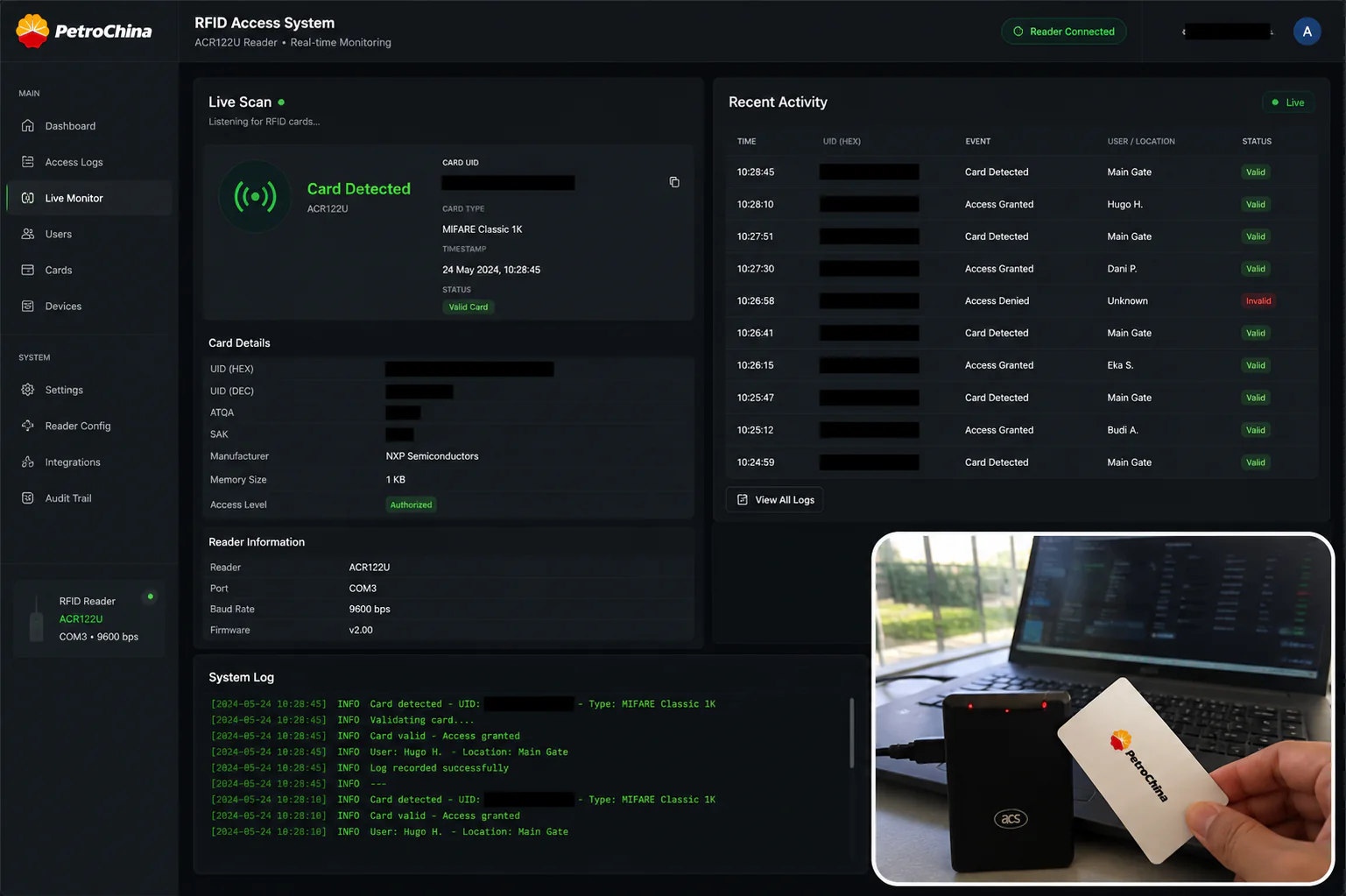Click the PetroChina logo icon
Screen dimensions: 1346x896
tap(32, 31)
